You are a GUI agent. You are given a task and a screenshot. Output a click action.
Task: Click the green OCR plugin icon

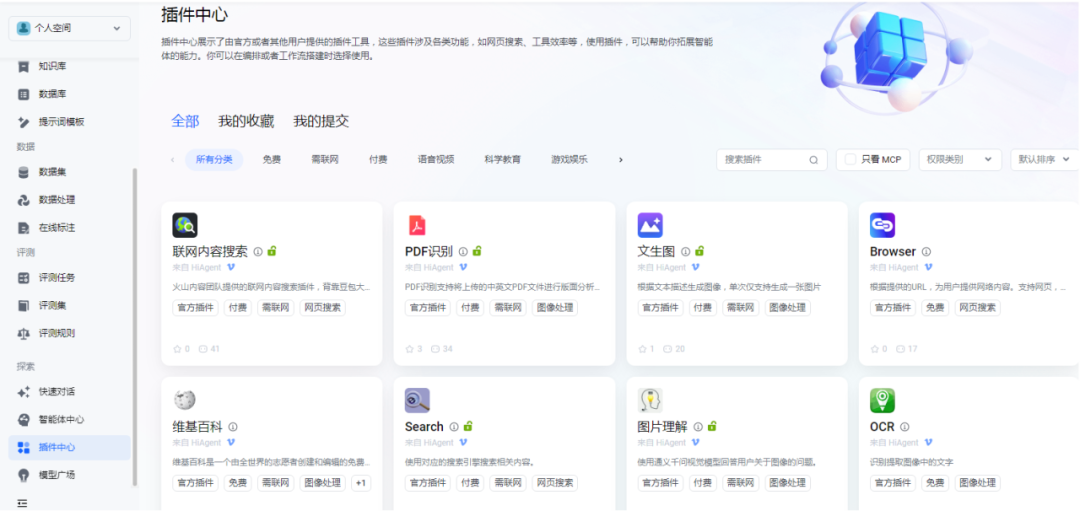(882, 400)
